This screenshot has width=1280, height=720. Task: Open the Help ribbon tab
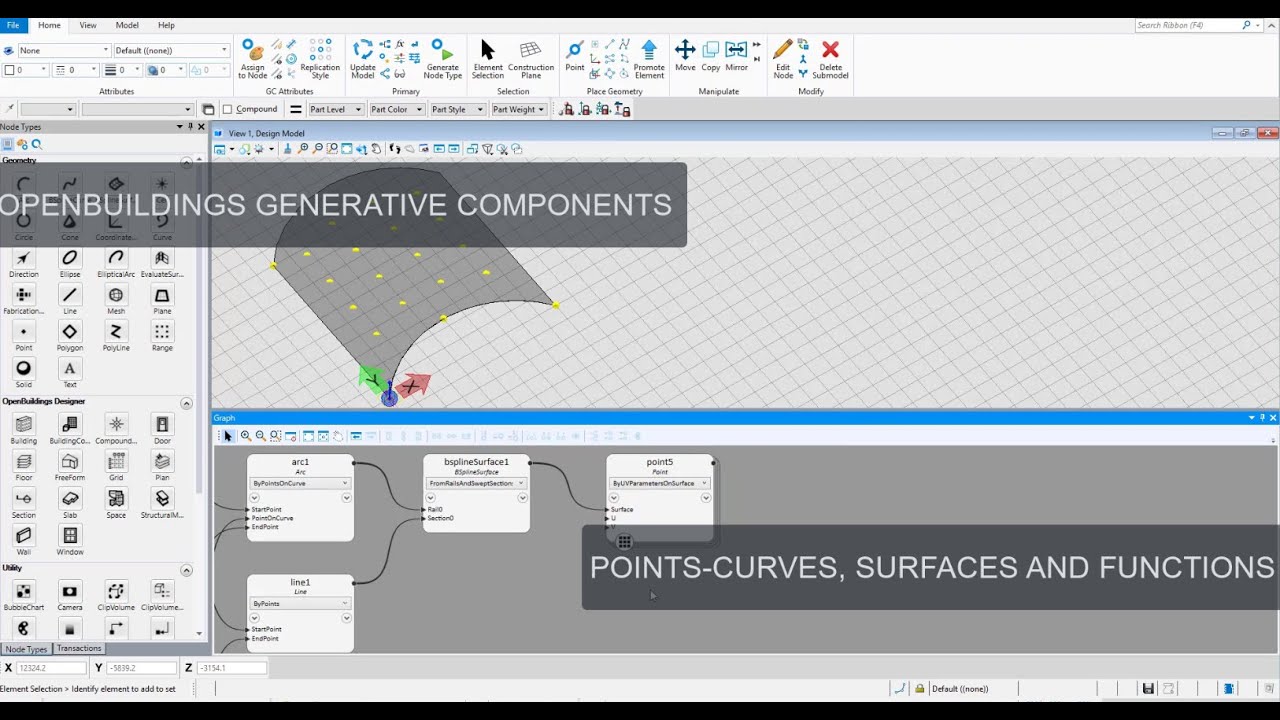(166, 25)
